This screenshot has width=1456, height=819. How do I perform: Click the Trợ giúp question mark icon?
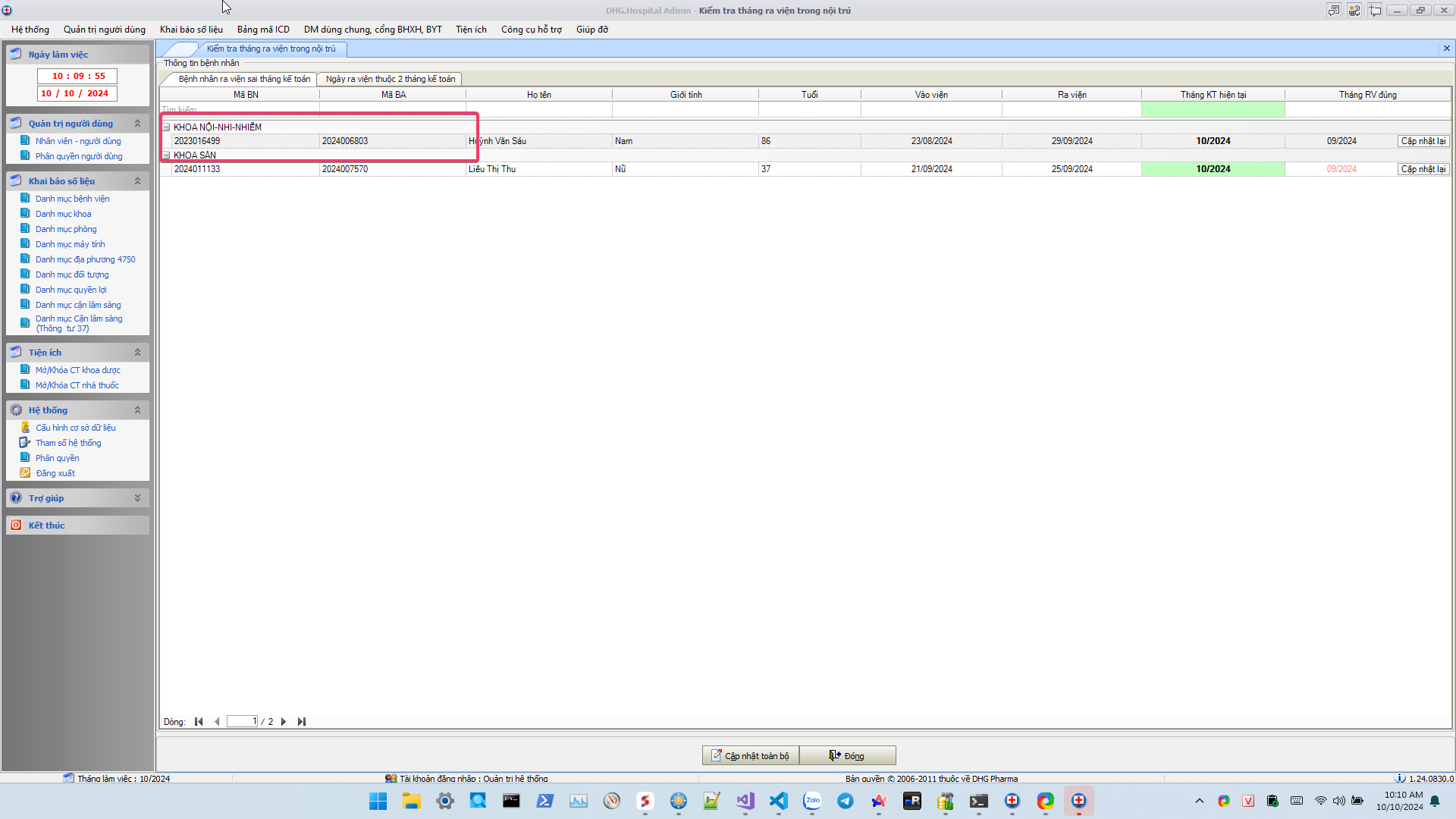point(16,498)
